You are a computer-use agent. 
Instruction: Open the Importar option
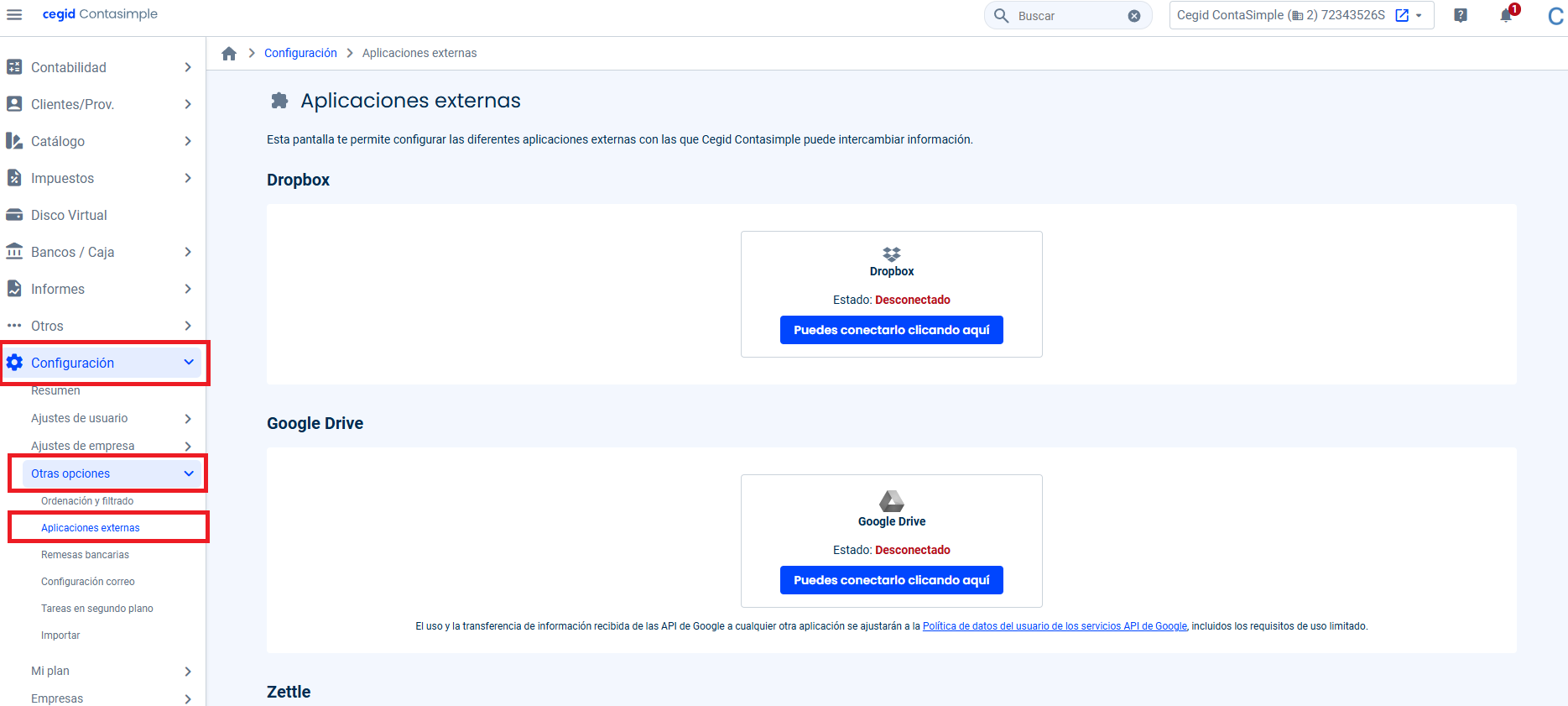(x=60, y=635)
